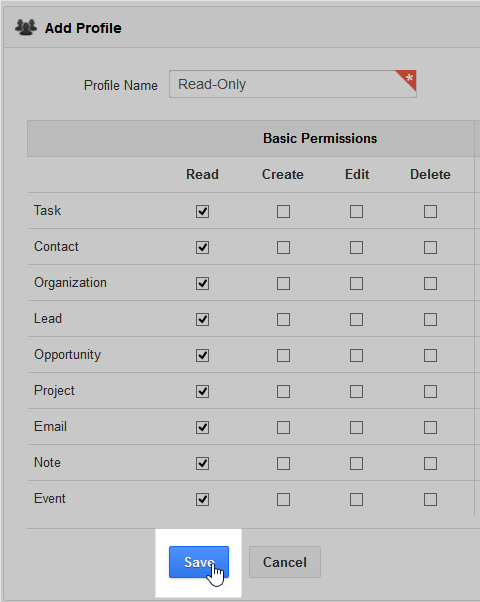
Task: Enable Create permission for Task
Action: 283,211
